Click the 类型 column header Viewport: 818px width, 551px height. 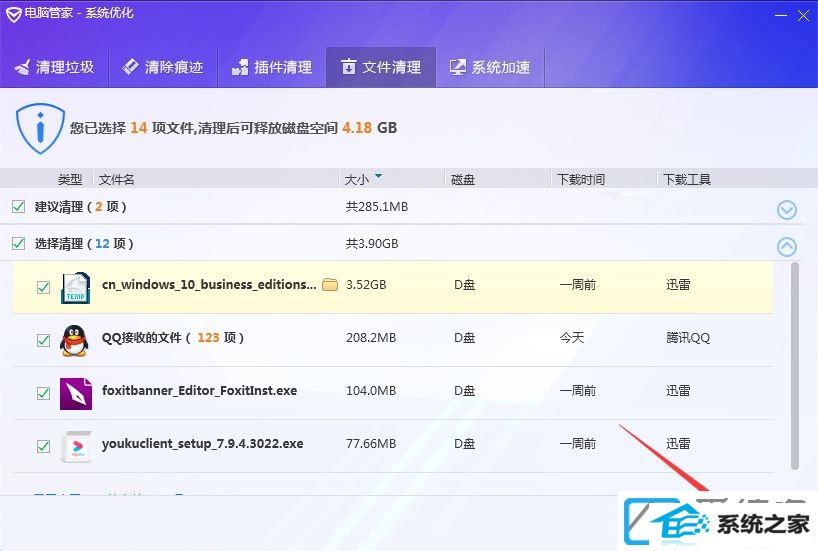69,179
